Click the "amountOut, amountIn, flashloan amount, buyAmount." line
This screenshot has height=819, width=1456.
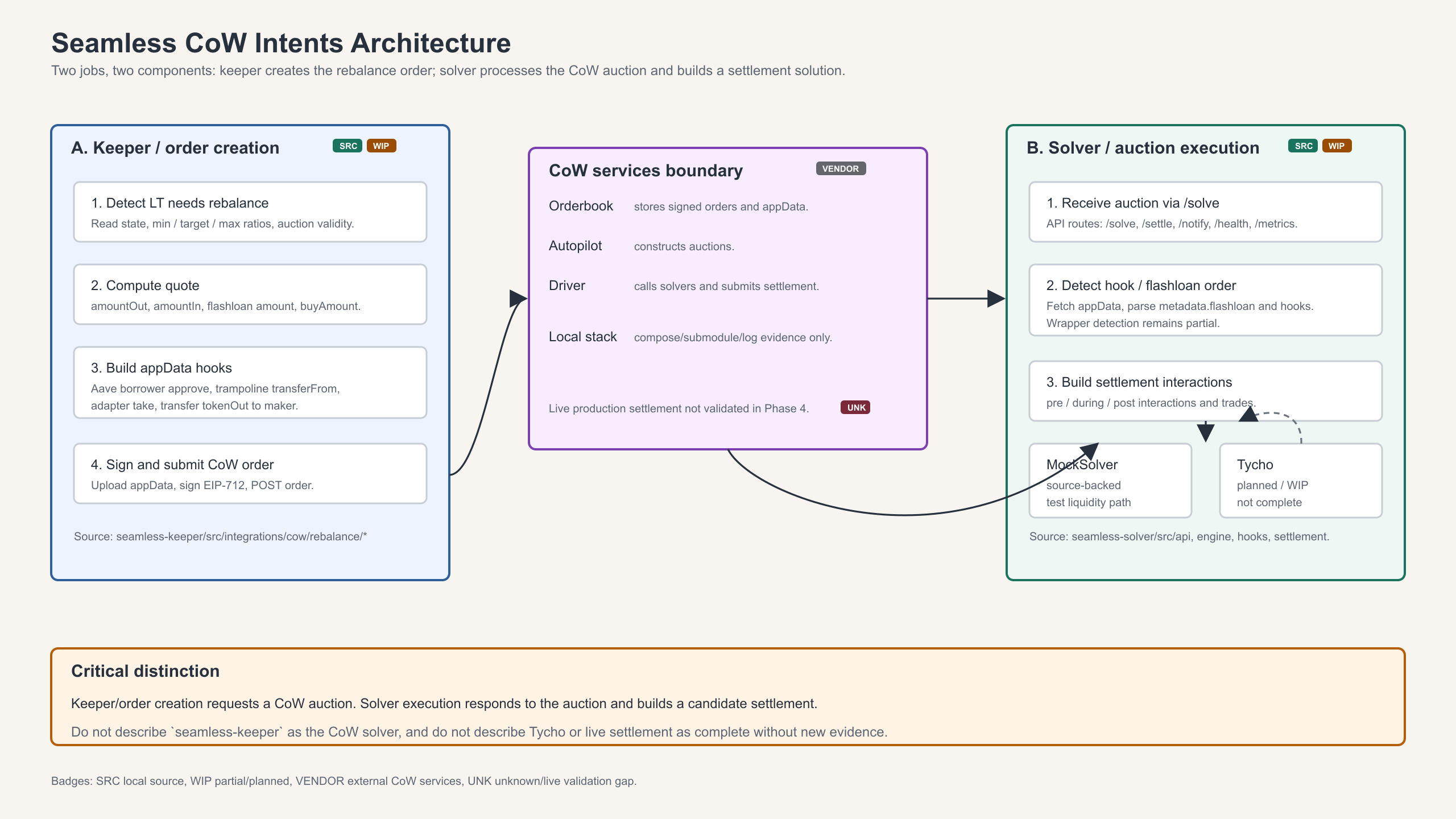point(226,306)
